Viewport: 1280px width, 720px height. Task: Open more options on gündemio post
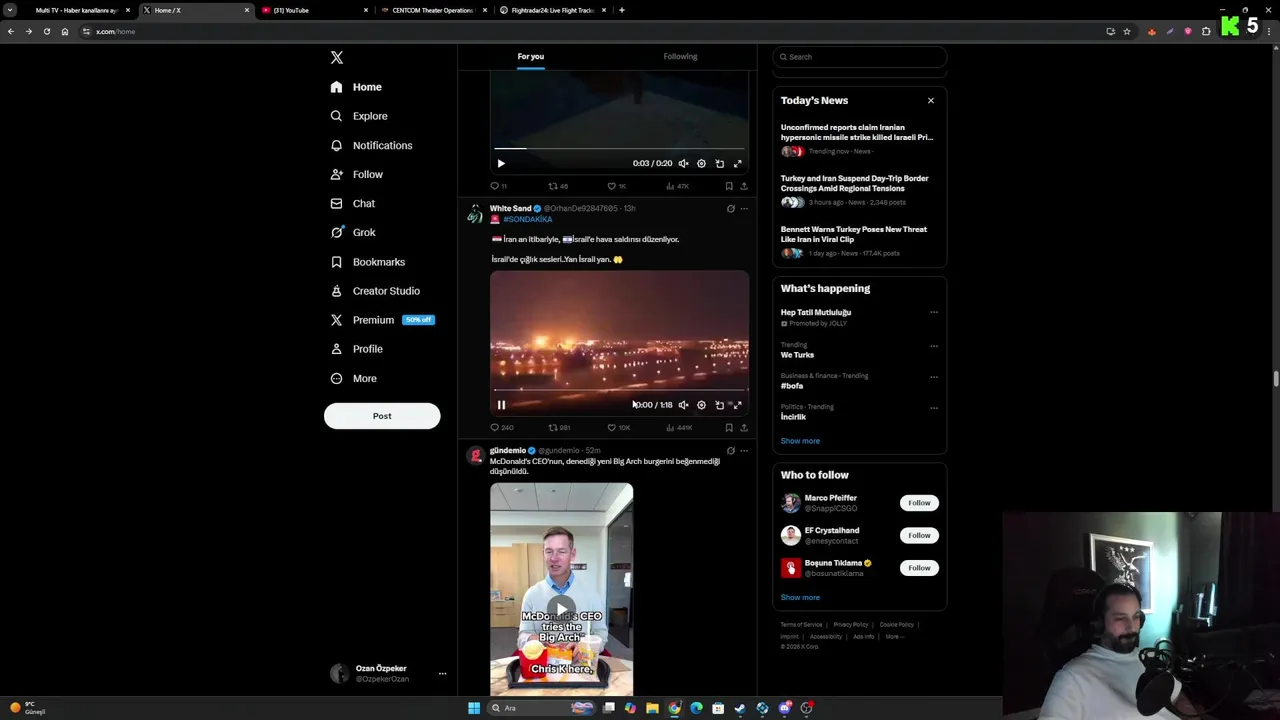point(744,451)
